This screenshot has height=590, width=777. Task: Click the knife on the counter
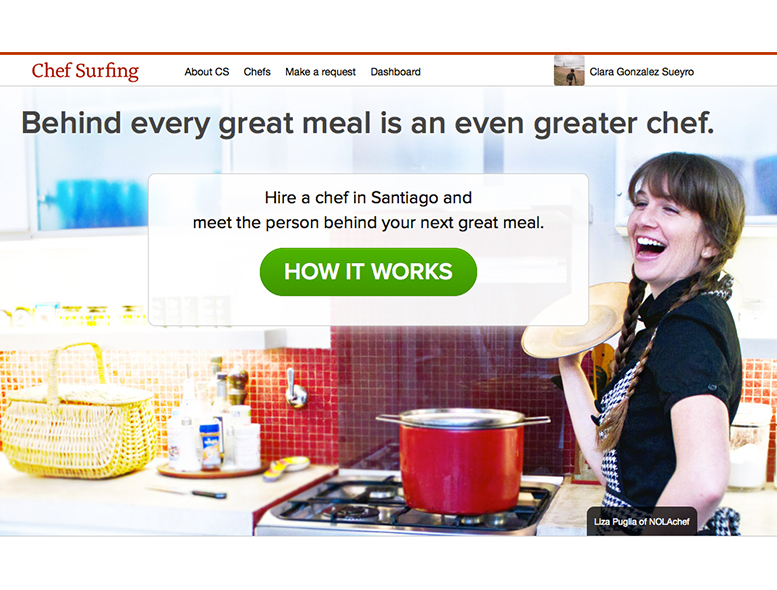[x=187, y=492]
